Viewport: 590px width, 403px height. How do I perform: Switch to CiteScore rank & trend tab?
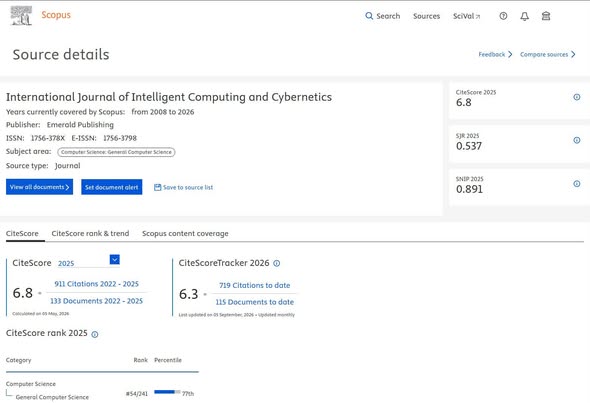[x=90, y=233]
